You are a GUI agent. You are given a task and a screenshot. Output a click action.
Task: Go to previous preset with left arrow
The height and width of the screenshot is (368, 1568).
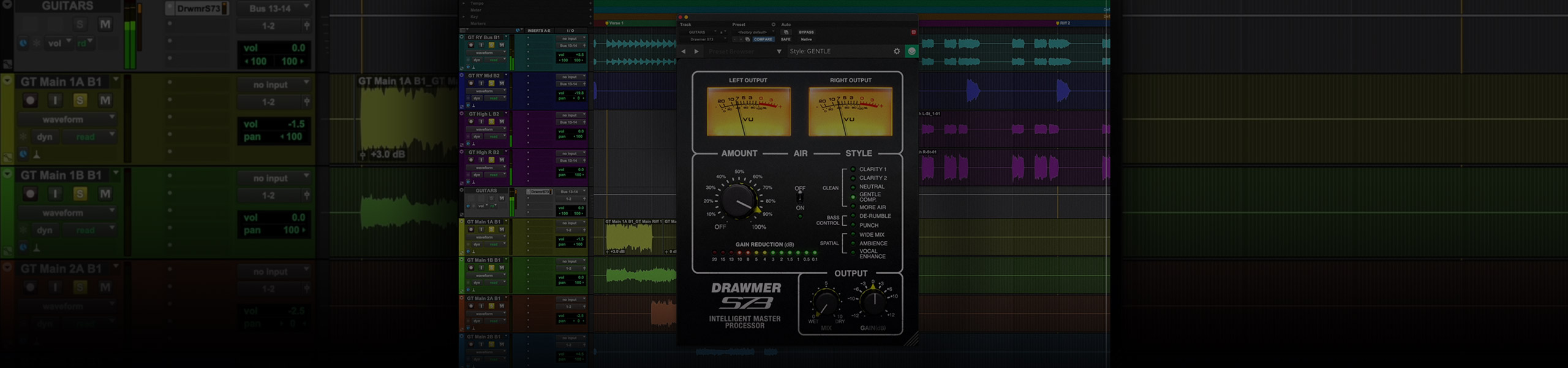point(684,52)
